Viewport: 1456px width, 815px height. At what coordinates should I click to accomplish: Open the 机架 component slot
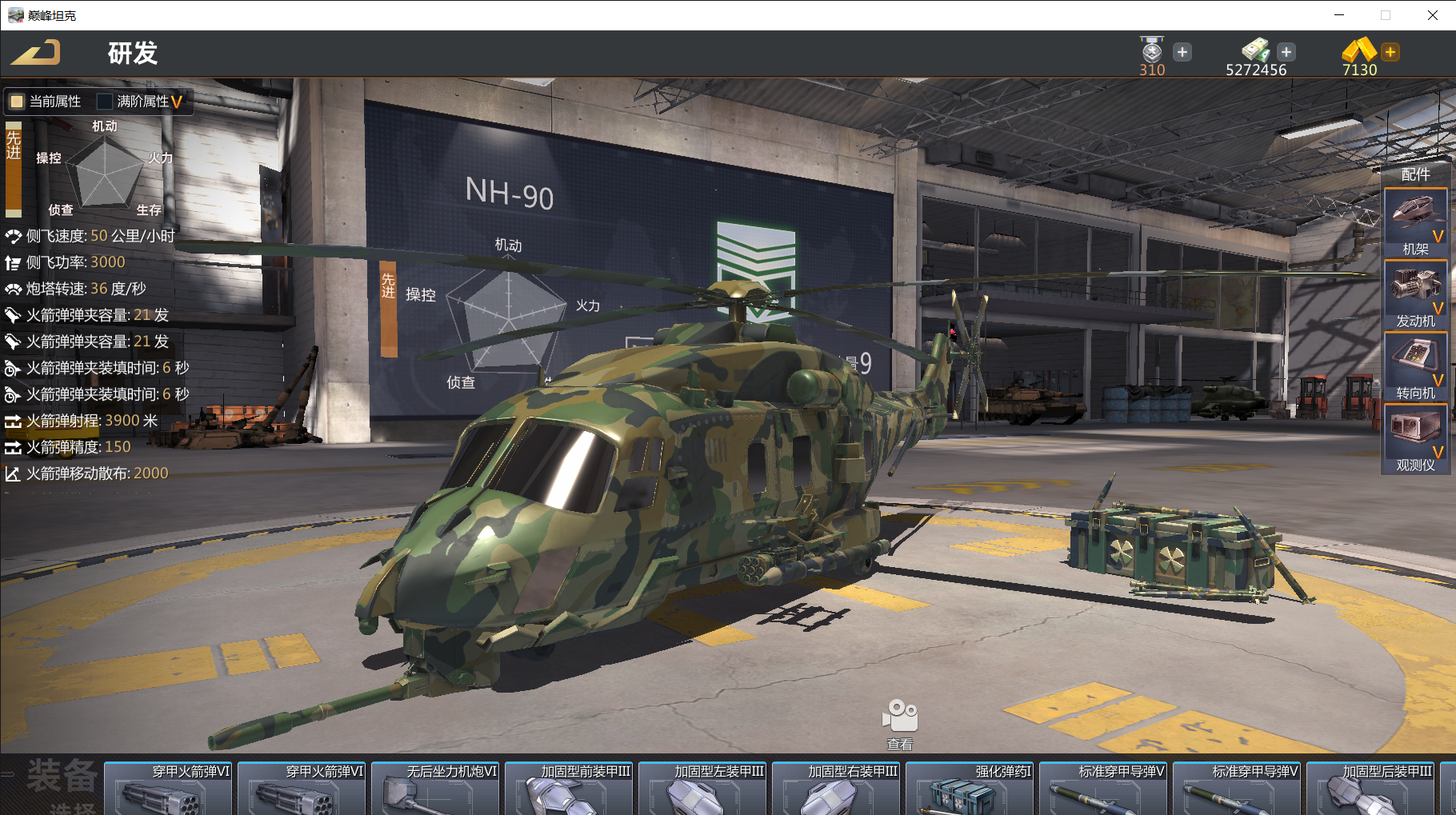pos(1415,223)
